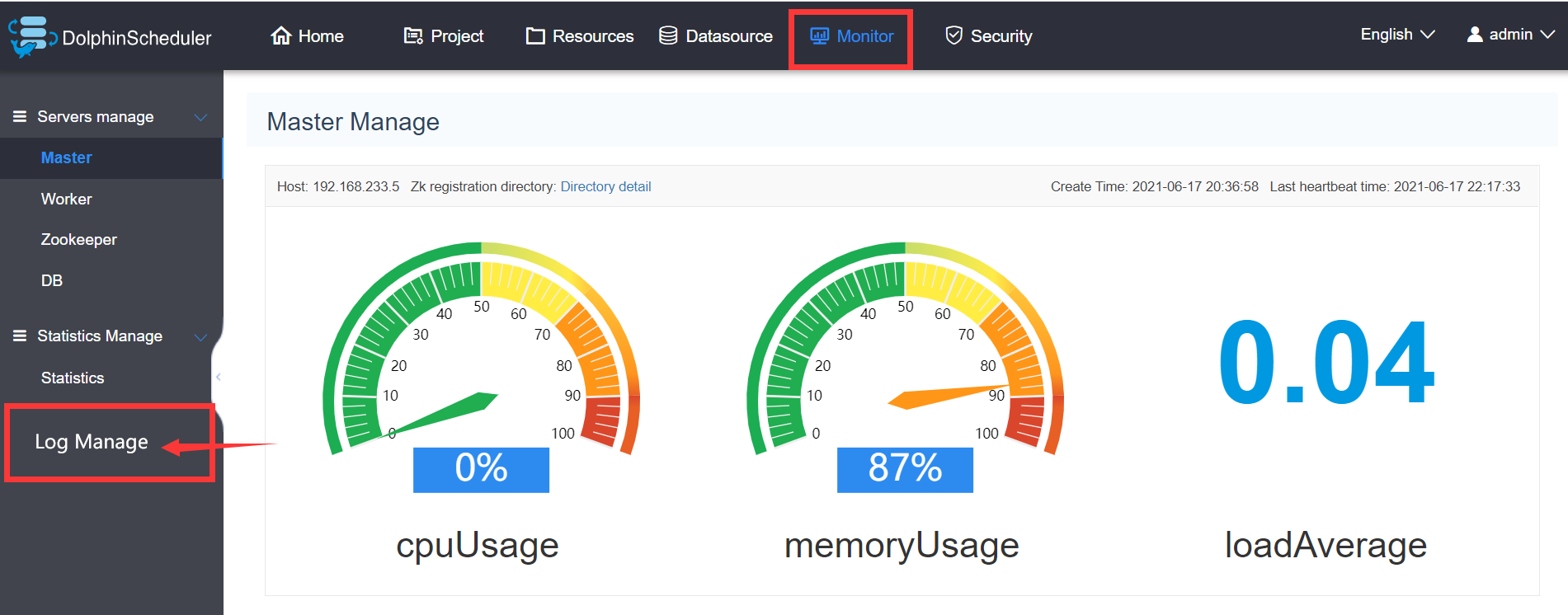Click the 87% memory value badge
1568x615 pixels.
(x=905, y=470)
